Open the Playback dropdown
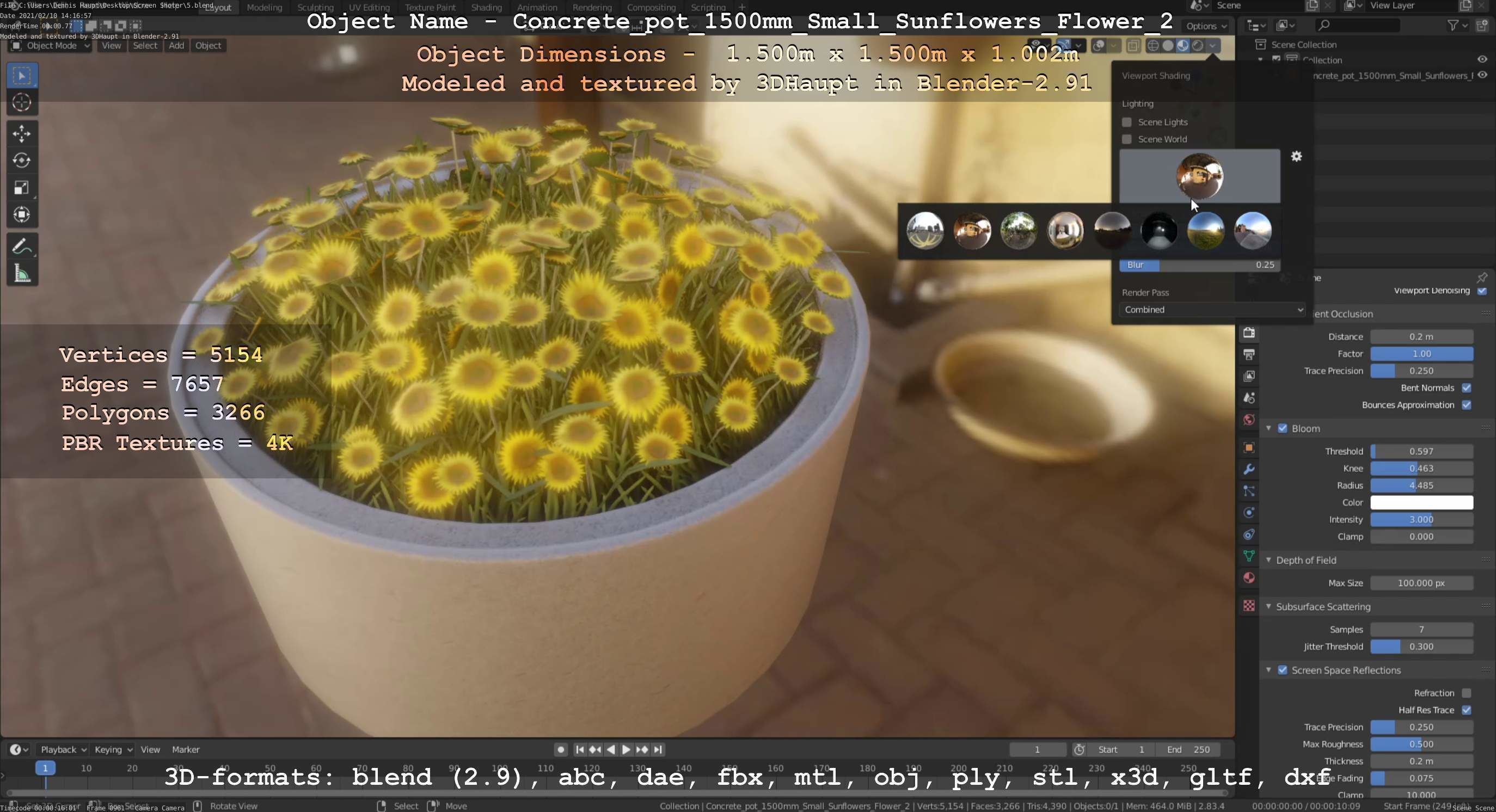The height and width of the screenshot is (812, 1496). [x=63, y=749]
